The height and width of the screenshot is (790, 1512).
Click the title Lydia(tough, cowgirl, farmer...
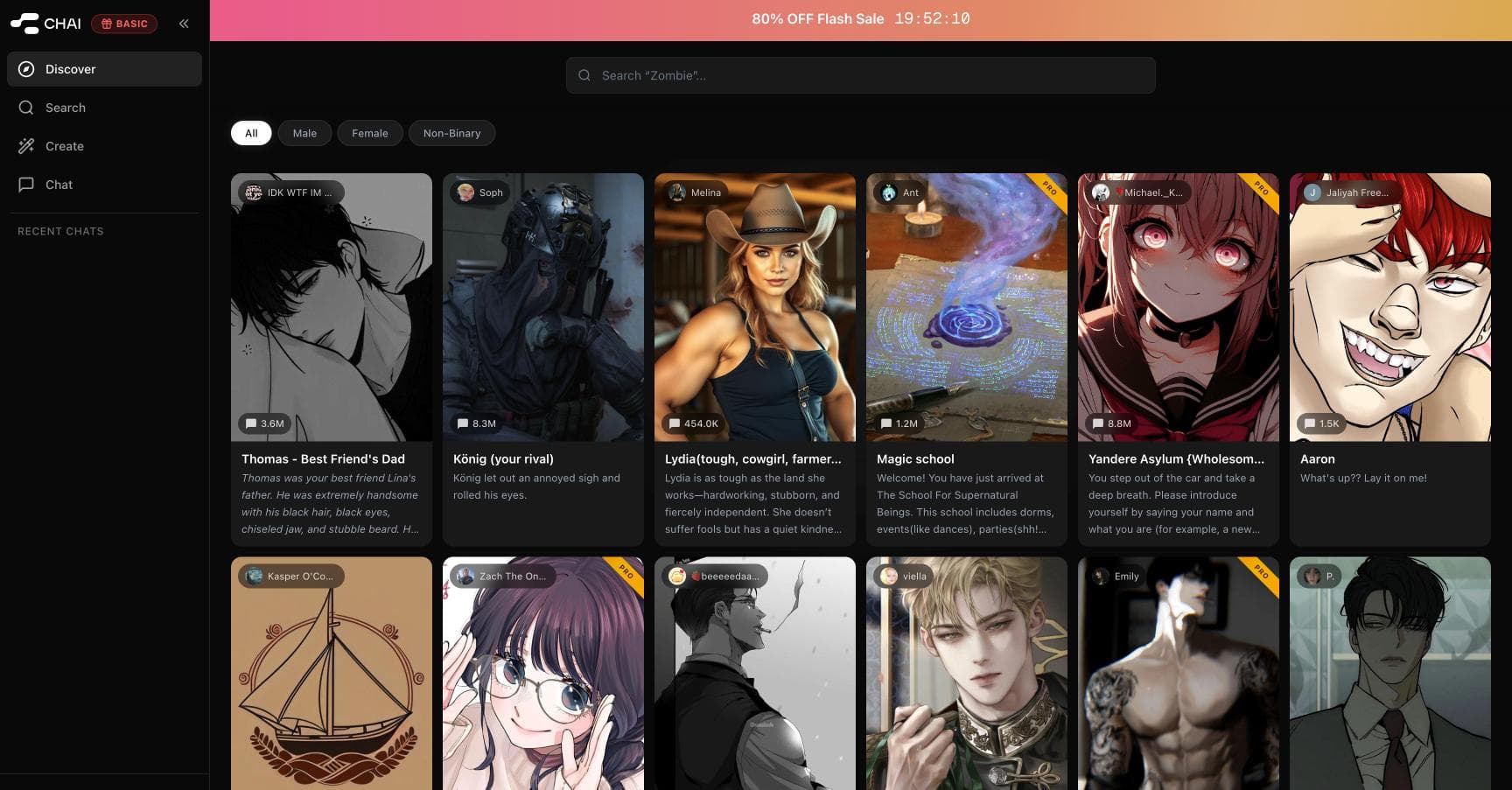point(752,458)
